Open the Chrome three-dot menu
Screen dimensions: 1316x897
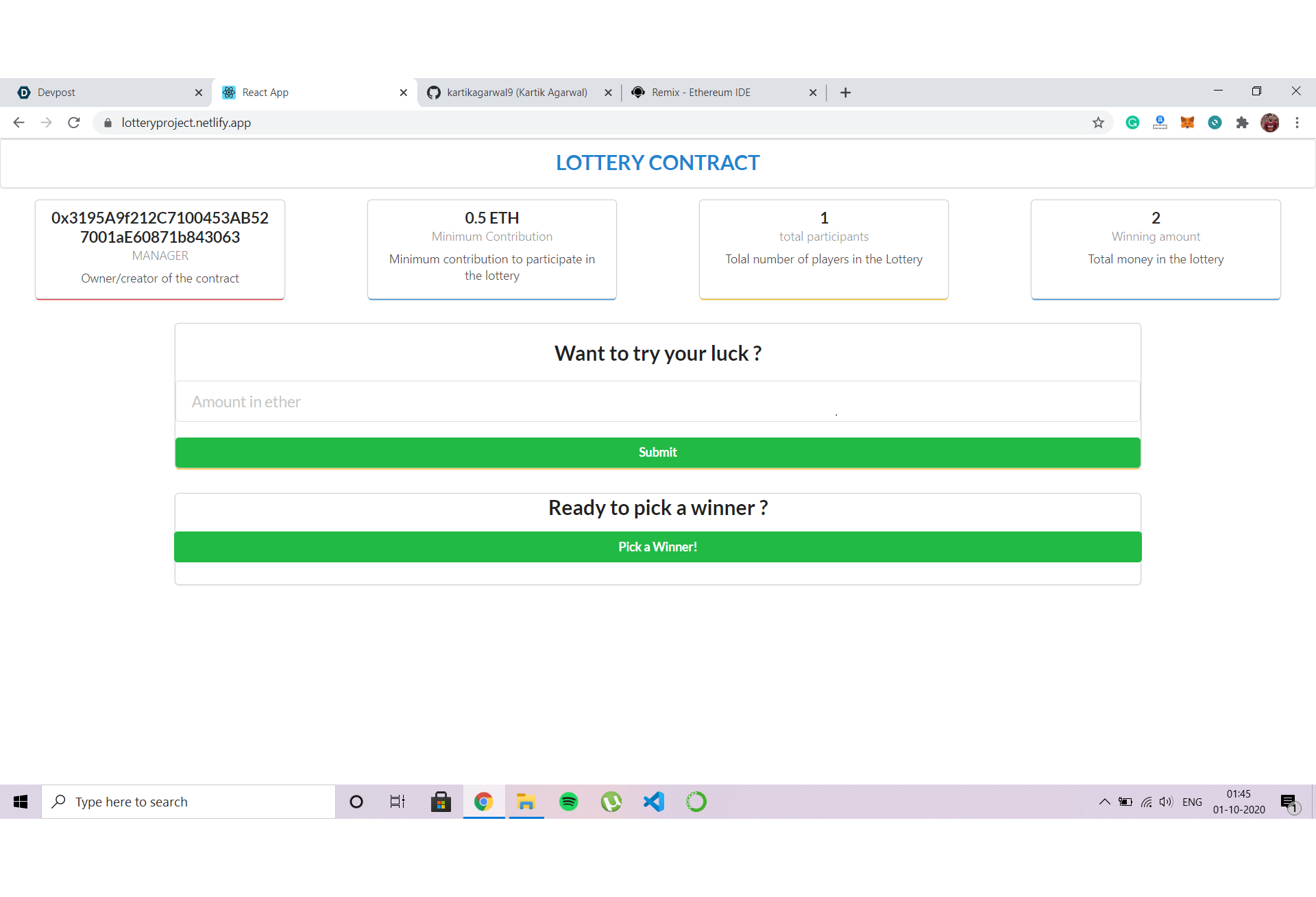coord(1297,123)
